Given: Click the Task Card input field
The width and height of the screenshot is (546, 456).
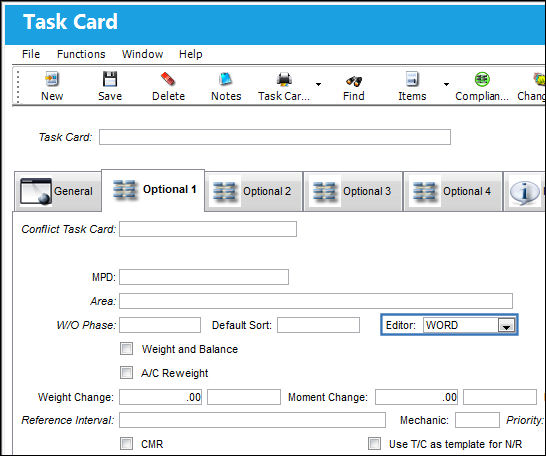Looking at the screenshot, I should click(275, 137).
